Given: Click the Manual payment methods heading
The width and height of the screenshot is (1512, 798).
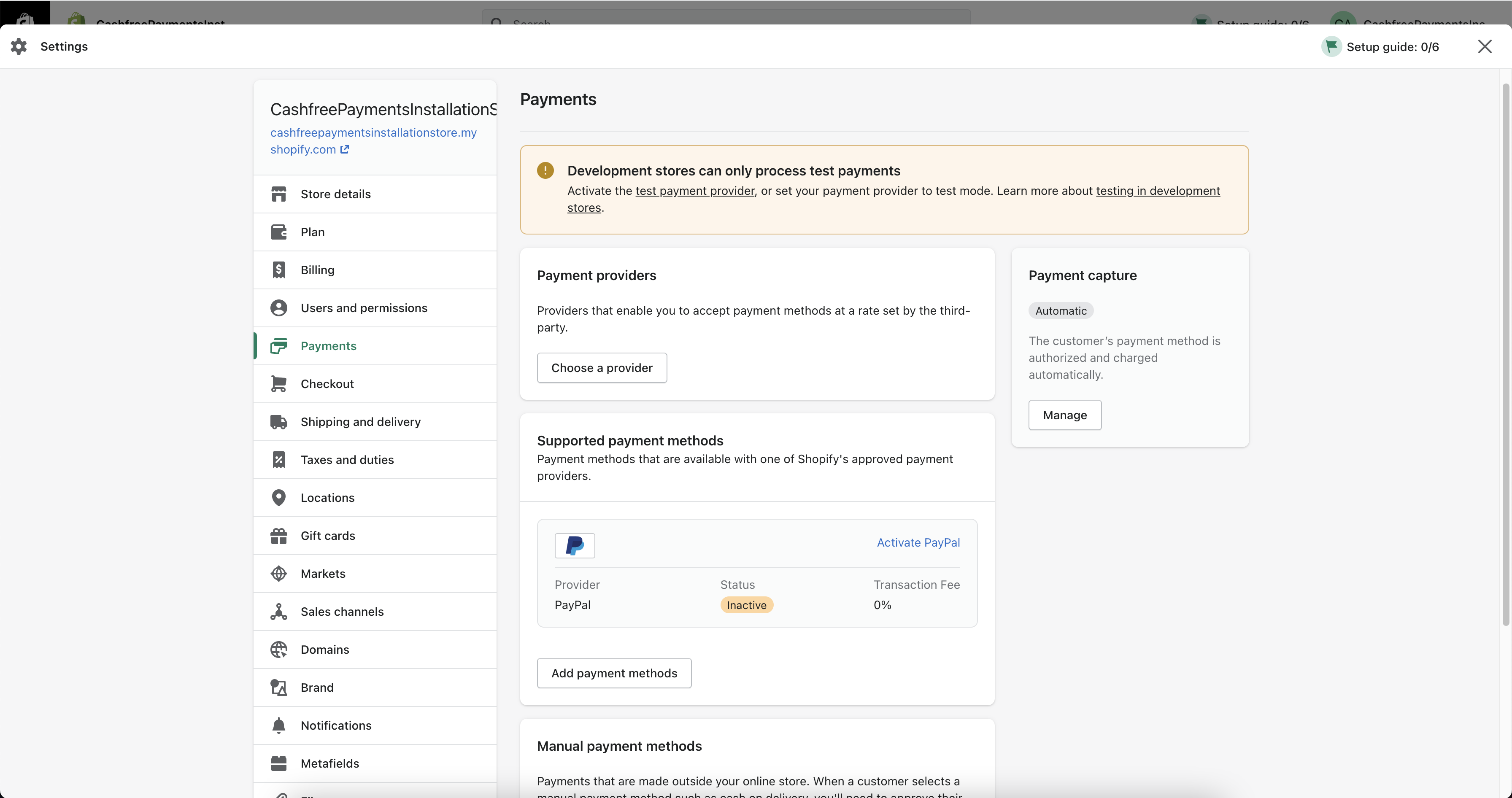Looking at the screenshot, I should pyautogui.click(x=619, y=747).
